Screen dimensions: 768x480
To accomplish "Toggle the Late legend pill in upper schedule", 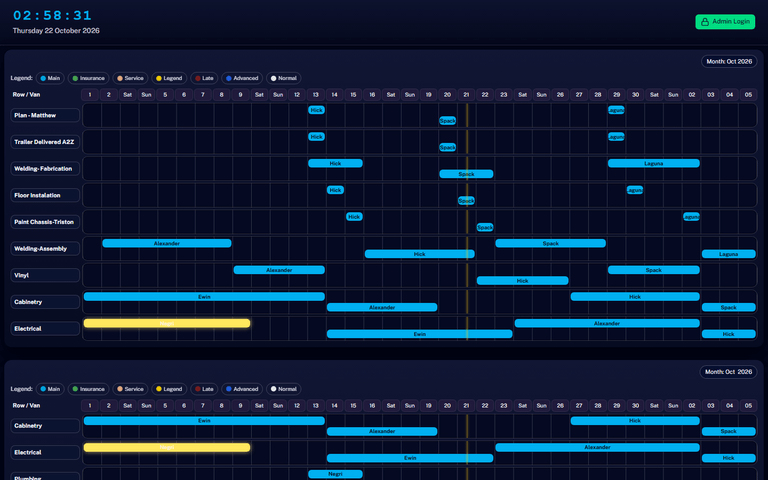I will click(x=204, y=78).
